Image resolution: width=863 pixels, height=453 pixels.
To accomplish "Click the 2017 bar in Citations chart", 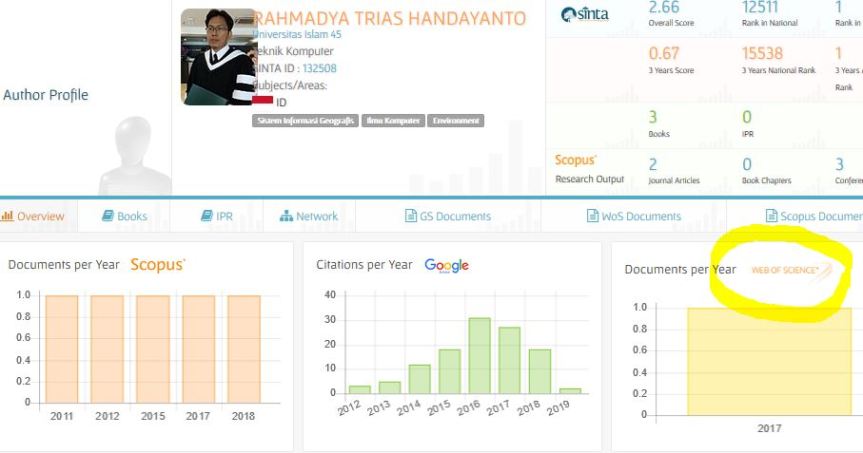I will 509,361.
